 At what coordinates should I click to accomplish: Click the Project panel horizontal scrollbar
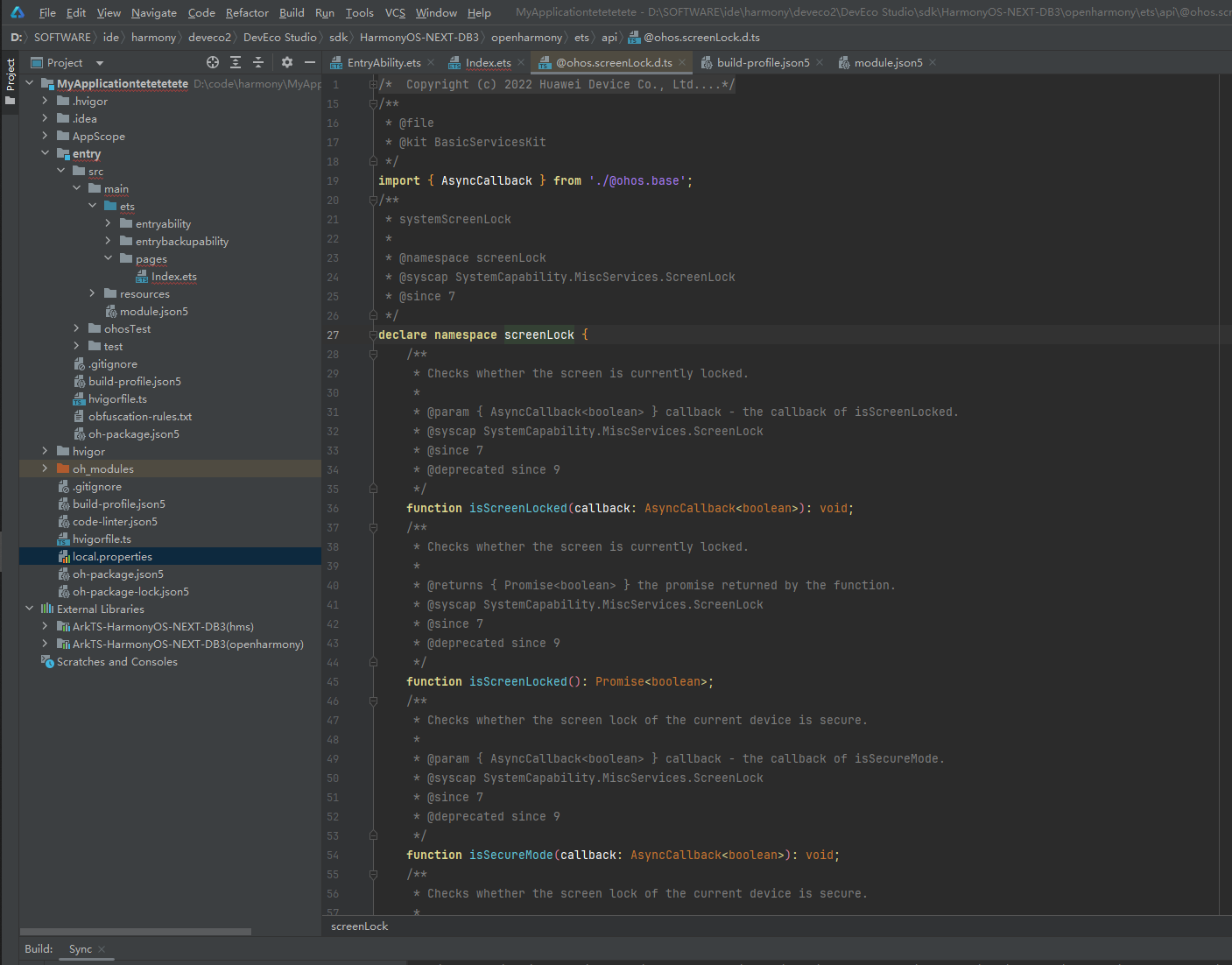tap(136, 932)
